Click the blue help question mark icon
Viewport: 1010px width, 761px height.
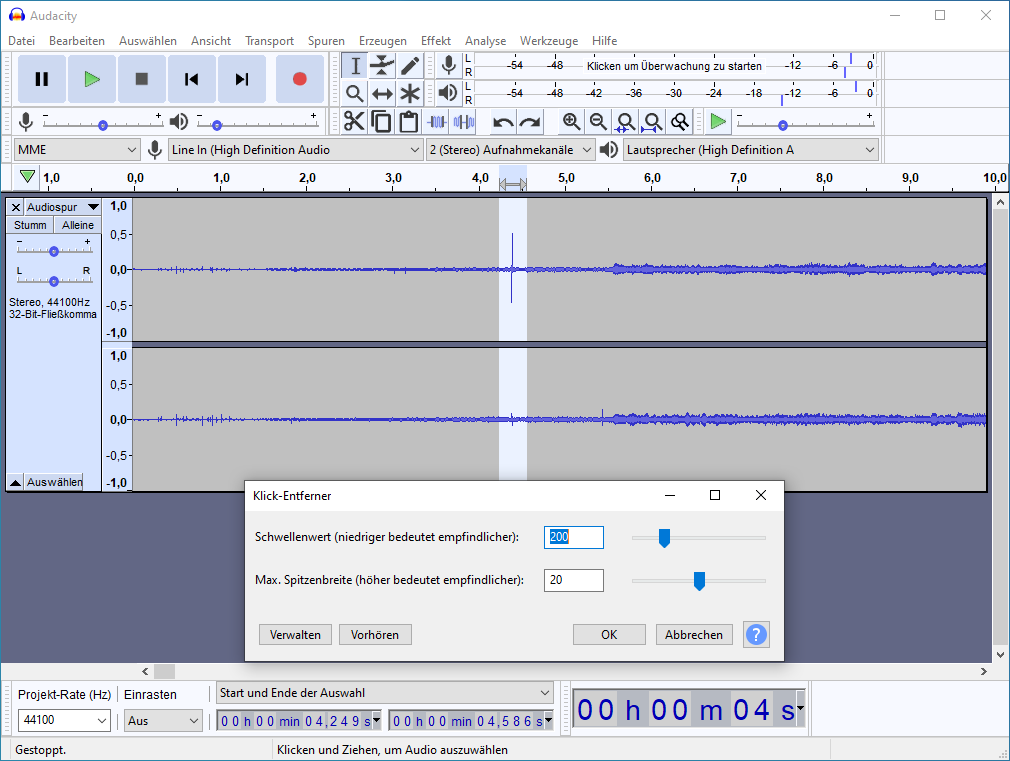[x=756, y=634]
